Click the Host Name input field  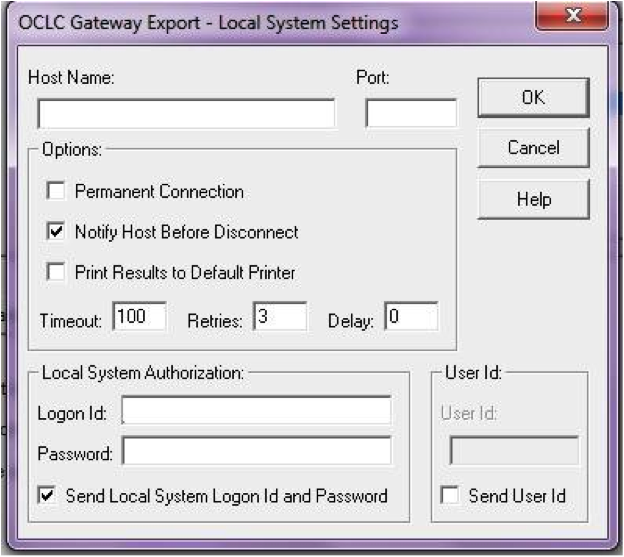point(186,114)
